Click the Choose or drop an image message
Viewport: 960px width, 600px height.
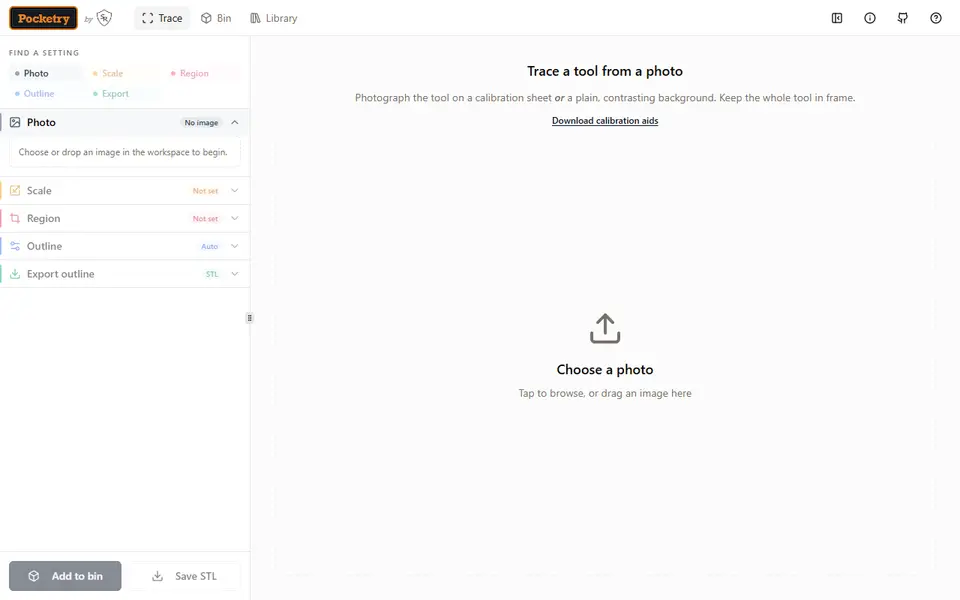[x=123, y=152]
